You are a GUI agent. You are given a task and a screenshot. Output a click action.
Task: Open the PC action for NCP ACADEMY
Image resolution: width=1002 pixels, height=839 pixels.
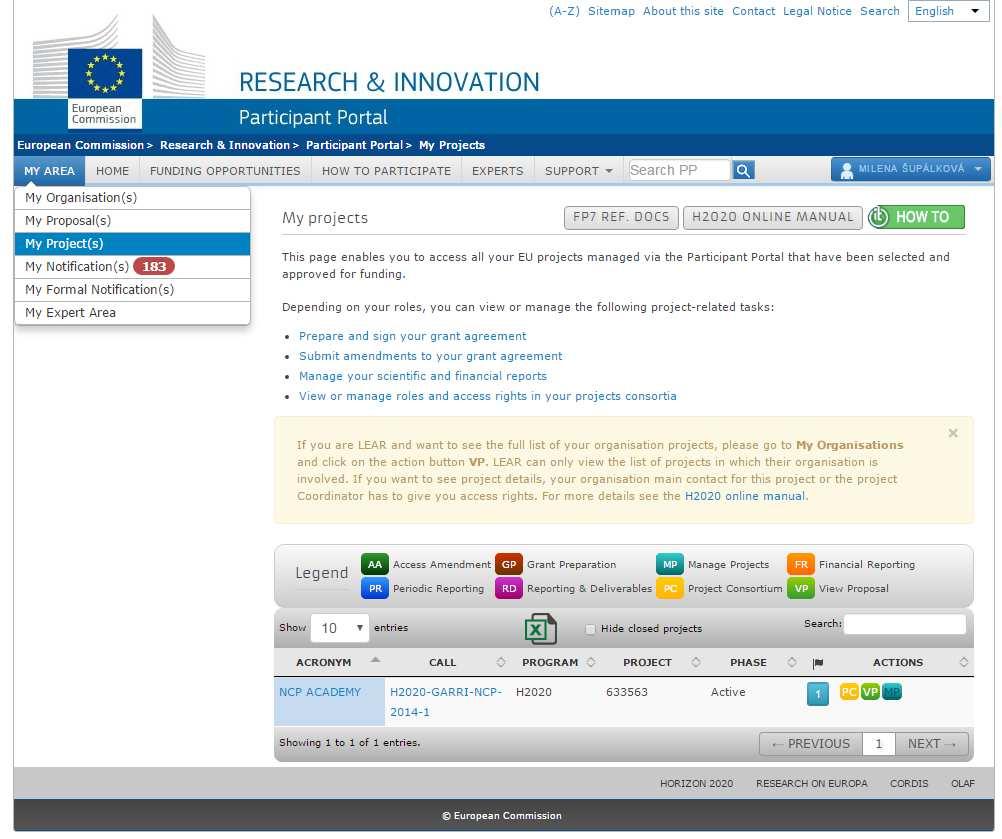pyautogui.click(x=849, y=691)
